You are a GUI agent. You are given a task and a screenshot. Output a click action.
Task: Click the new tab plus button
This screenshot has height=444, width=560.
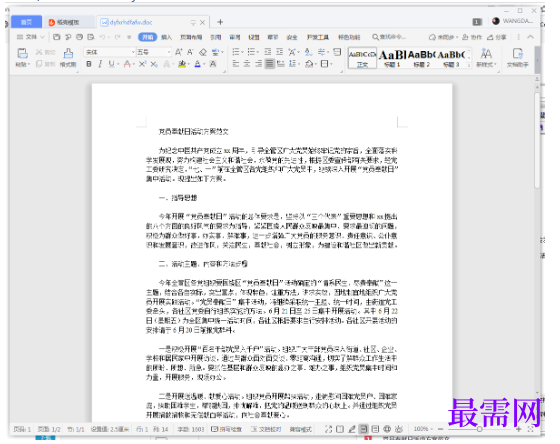coord(220,22)
